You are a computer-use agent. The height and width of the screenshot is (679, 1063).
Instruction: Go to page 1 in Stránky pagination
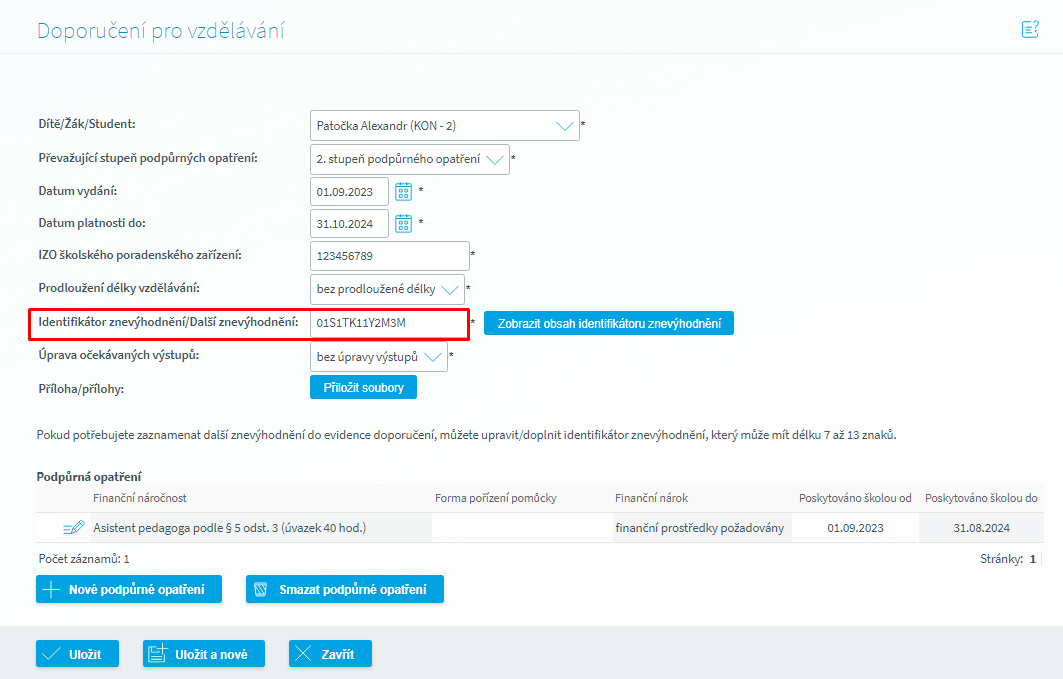[x=1033, y=560]
